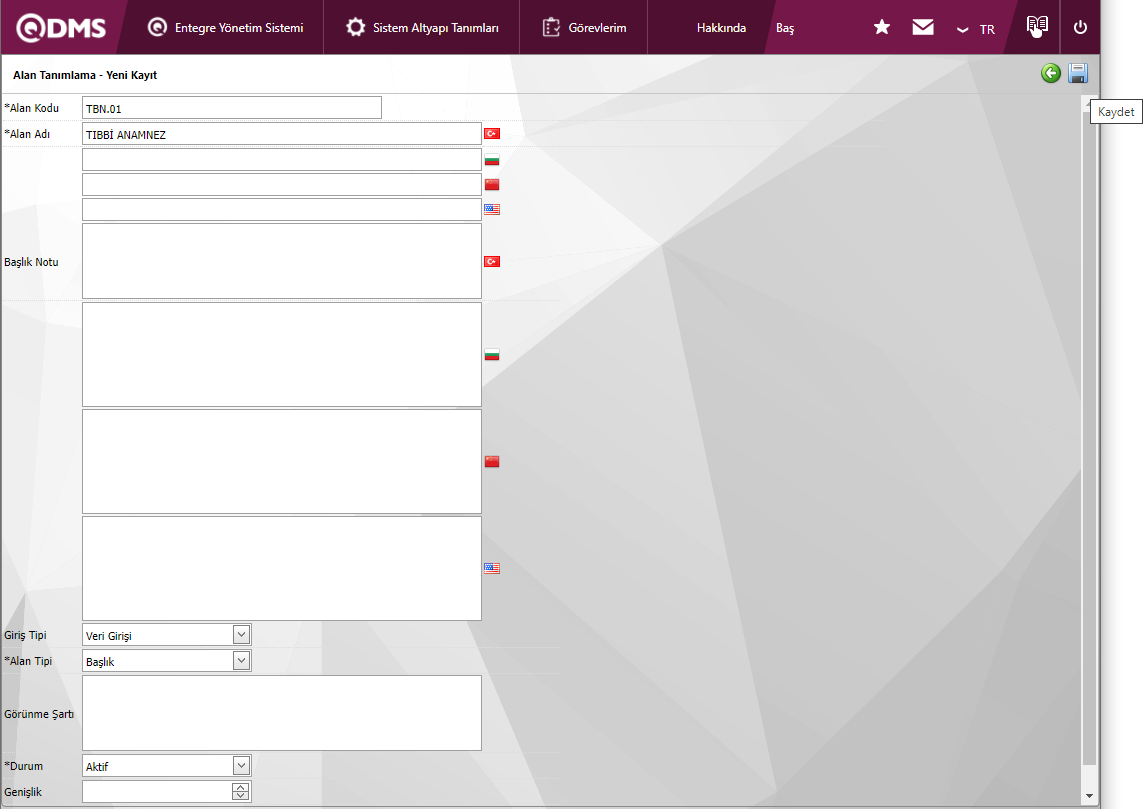The width and height of the screenshot is (1148, 809).
Task: Click the power logout icon
Action: 1080,27
